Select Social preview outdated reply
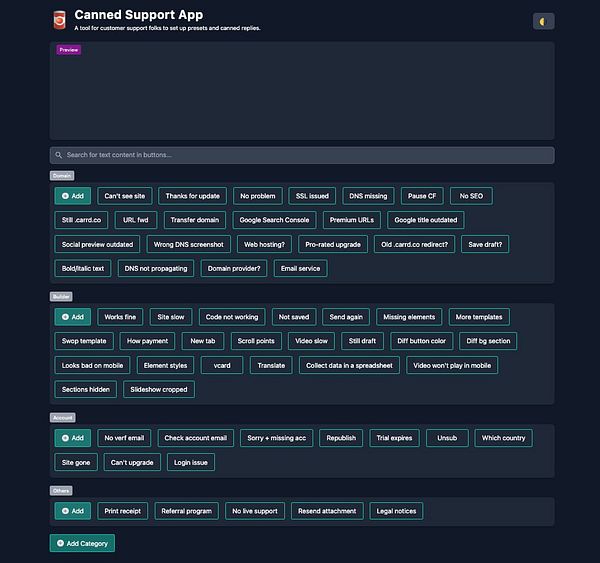This screenshot has width=600, height=563. 97,244
